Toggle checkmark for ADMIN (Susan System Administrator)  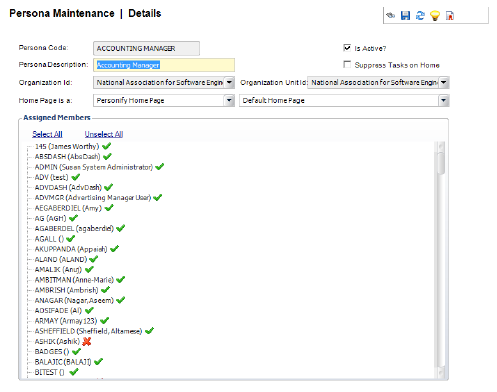pos(160,167)
